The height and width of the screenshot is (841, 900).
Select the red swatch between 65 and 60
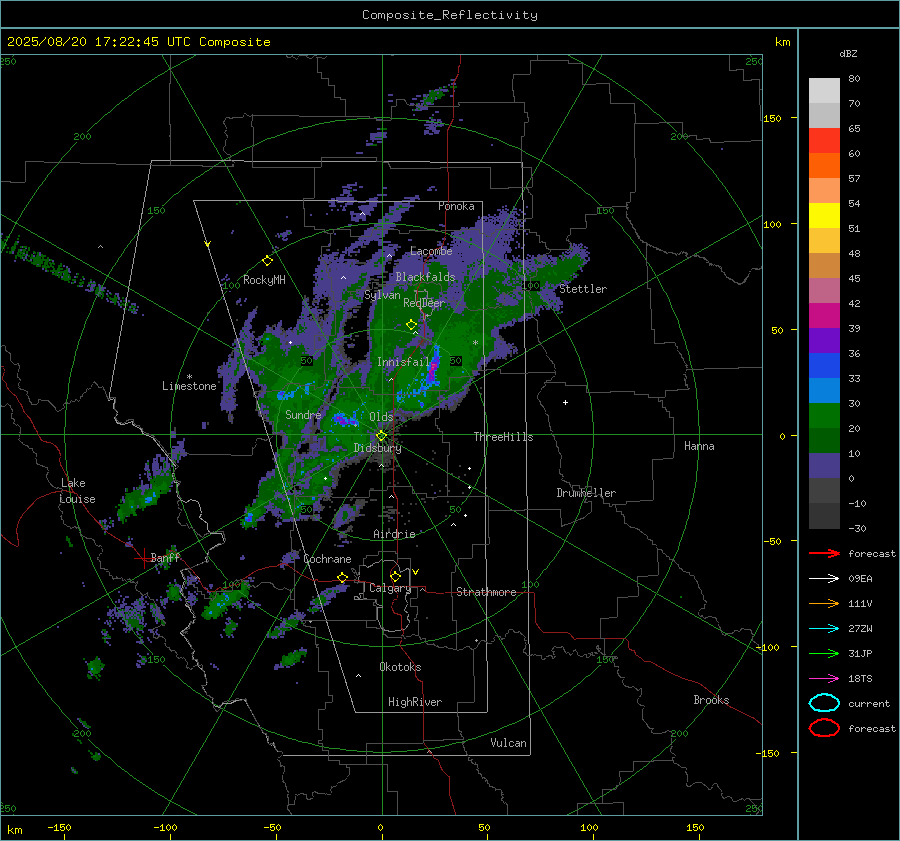[x=824, y=141]
